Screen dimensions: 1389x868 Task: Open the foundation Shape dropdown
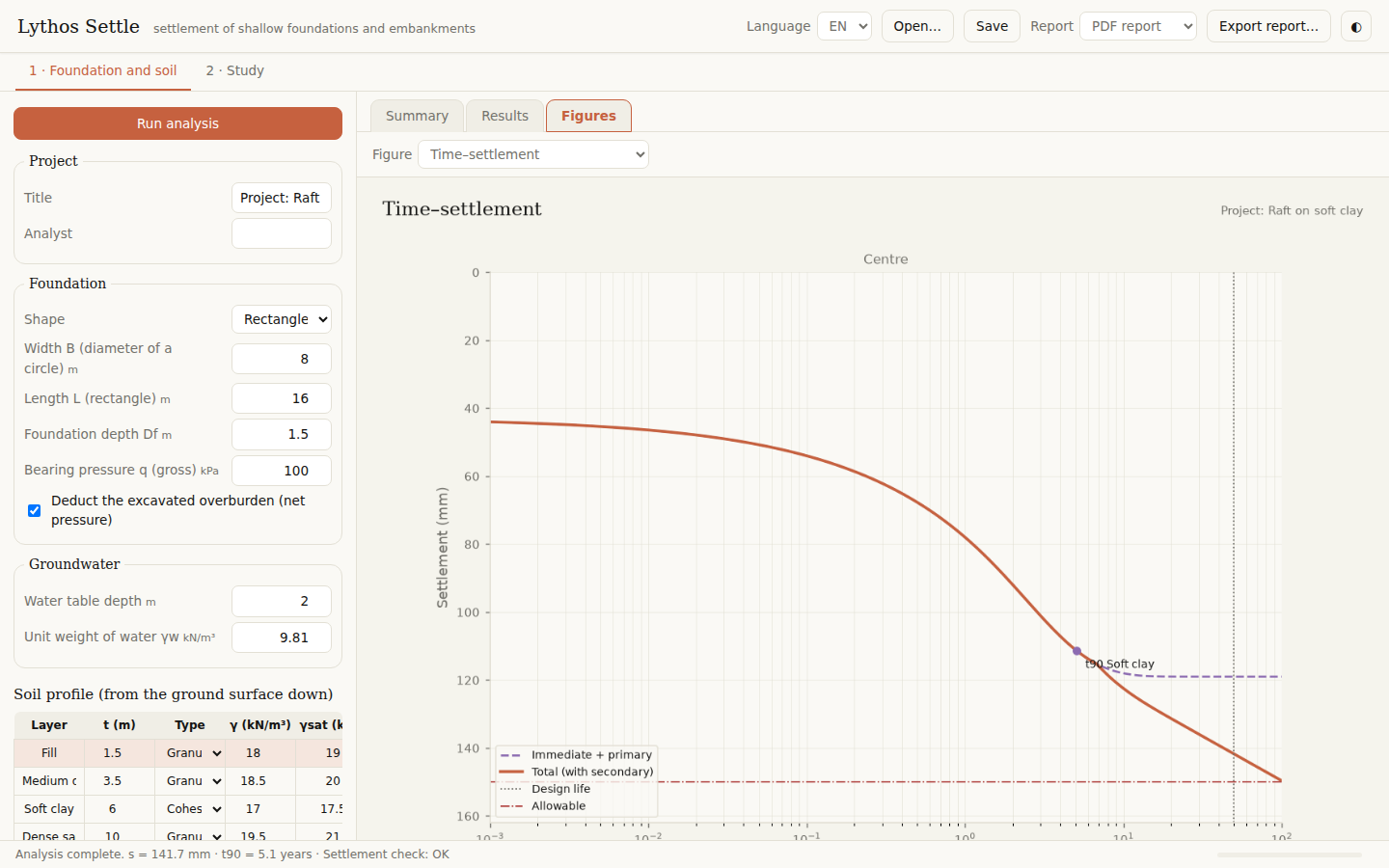(x=282, y=319)
